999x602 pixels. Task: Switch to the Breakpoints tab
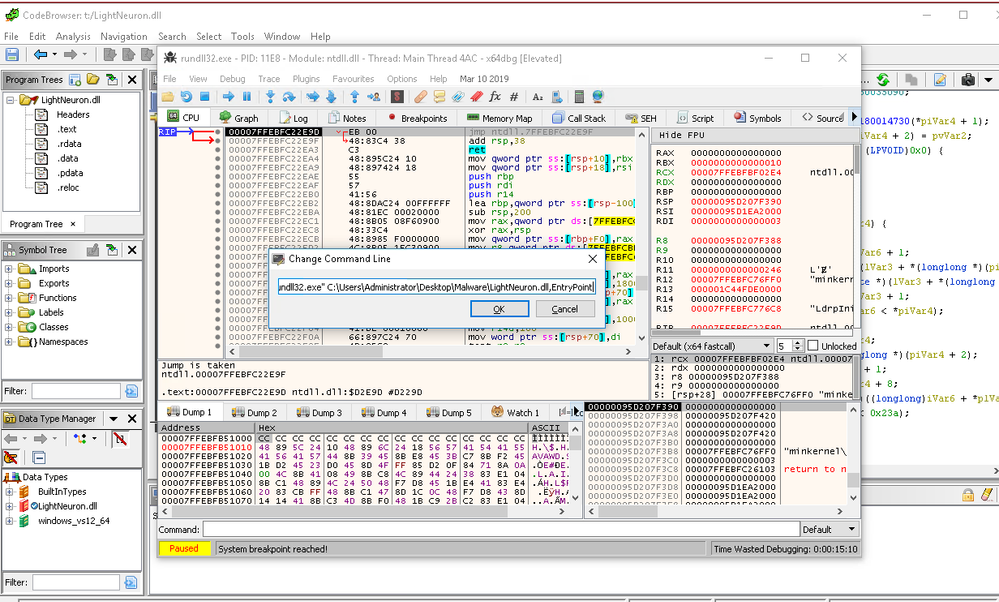pos(417,118)
